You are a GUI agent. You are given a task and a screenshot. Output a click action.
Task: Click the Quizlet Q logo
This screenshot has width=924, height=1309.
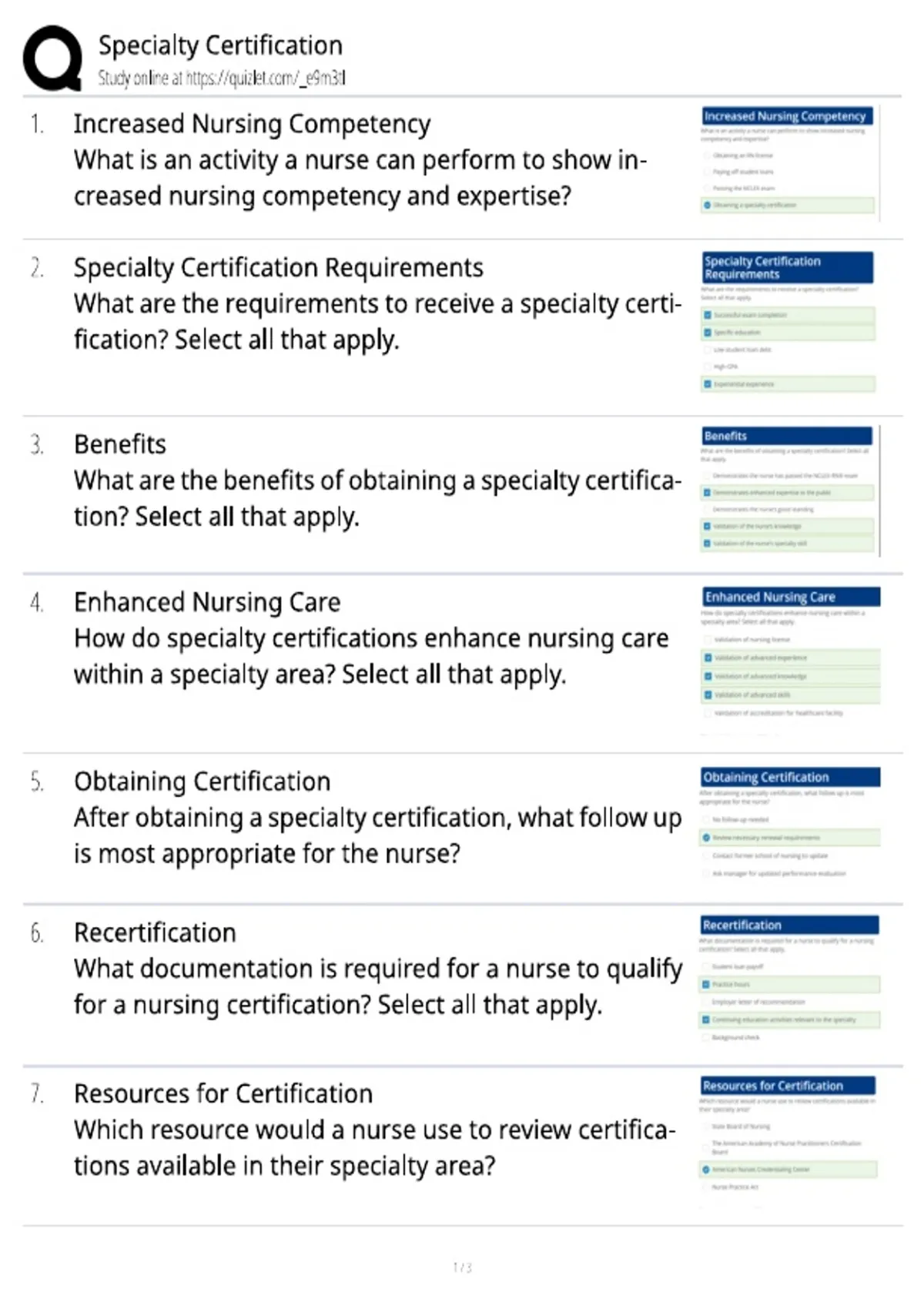(52, 58)
